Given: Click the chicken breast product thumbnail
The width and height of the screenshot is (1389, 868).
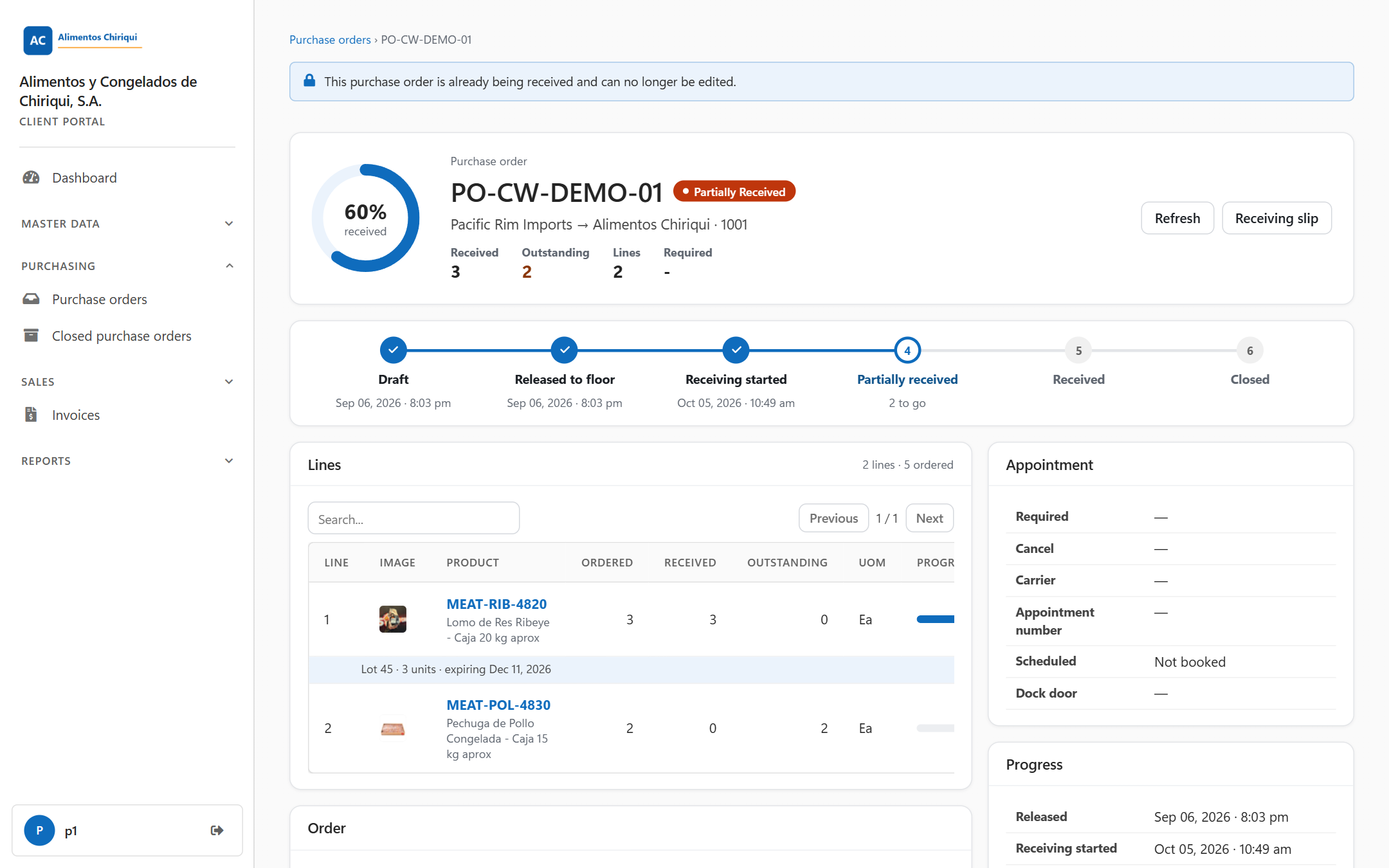Looking at the screenshot, I should [x=393, y=728].
